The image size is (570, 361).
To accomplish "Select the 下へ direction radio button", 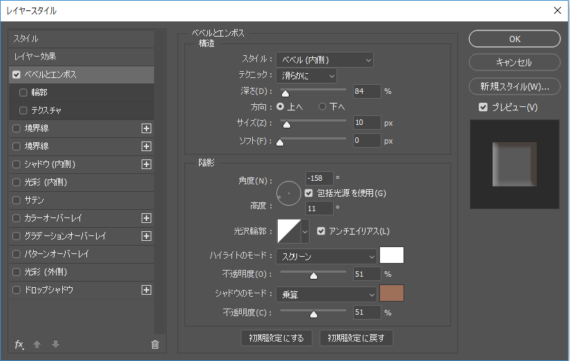I will pos(322,107).
